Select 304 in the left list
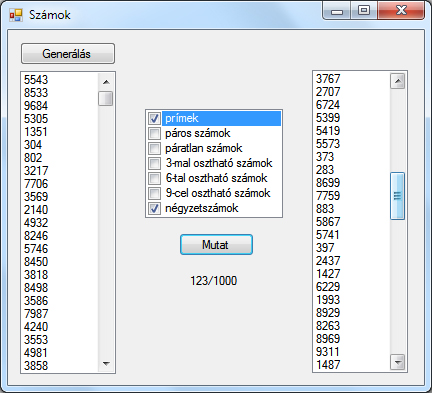This screenshot has width=432, height=393. pos(59,145)
